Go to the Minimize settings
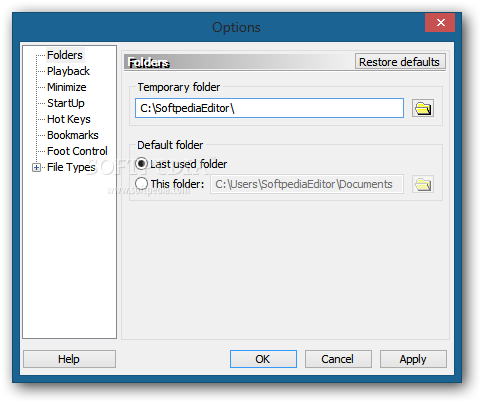 (x=67, y=87)
